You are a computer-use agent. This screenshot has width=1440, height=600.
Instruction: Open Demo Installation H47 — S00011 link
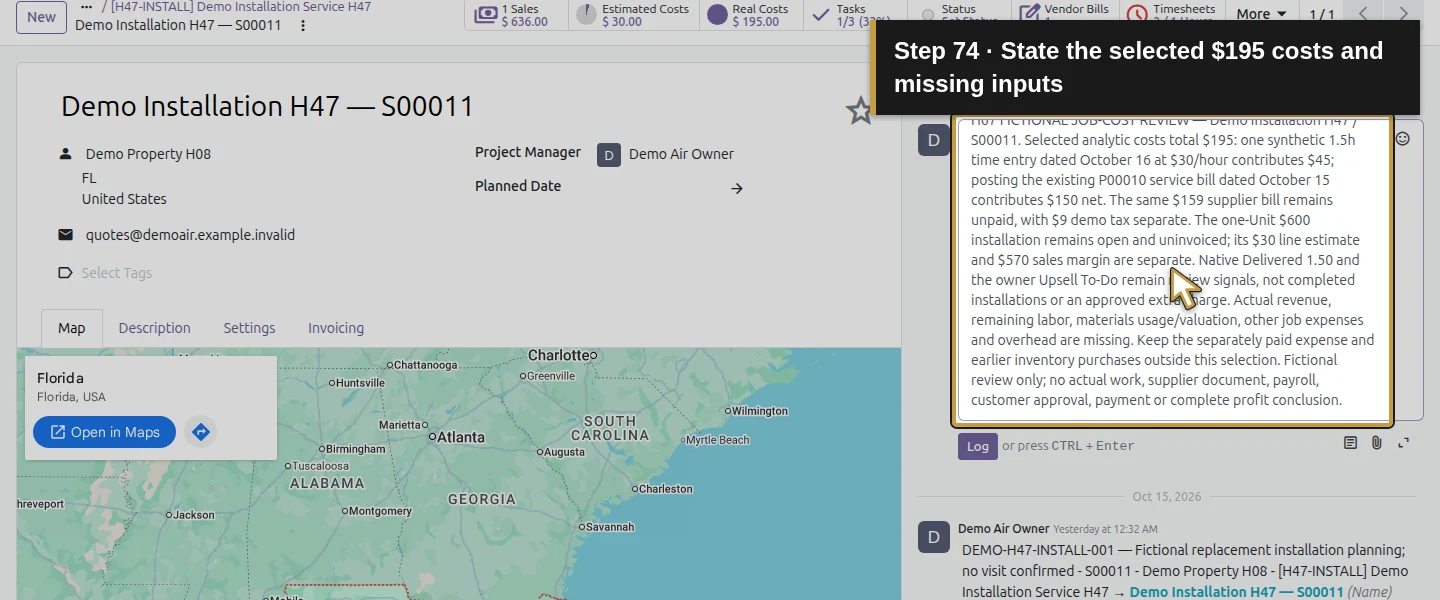1237,592
